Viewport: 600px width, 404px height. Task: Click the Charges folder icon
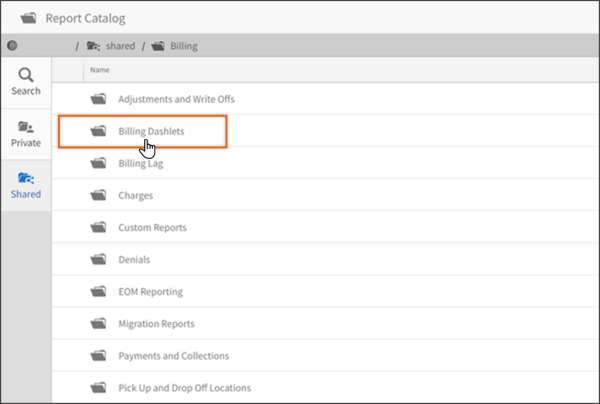(x=98, y=195)
